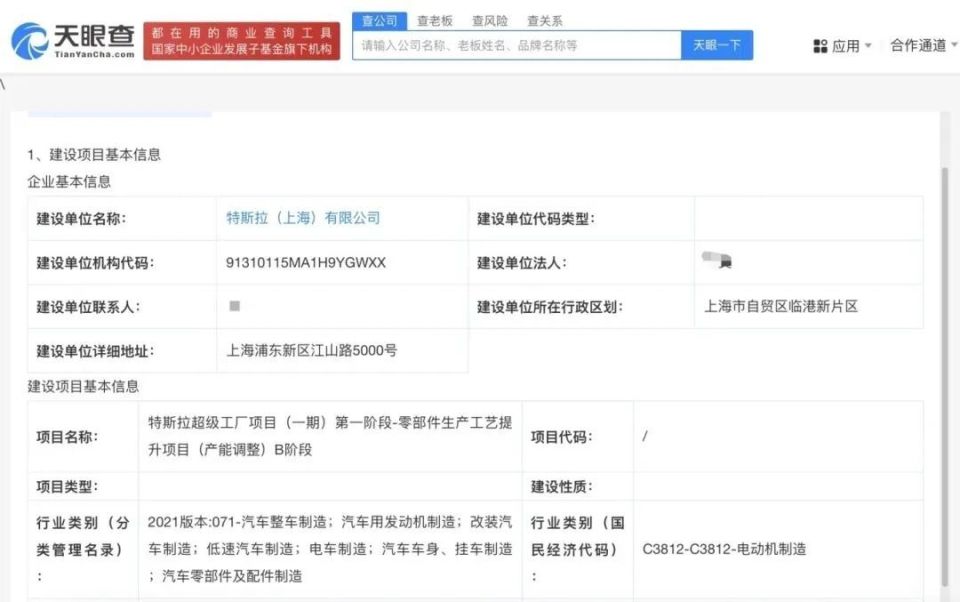Select organization code 91310115MA1H9YGWXX

pos(306,263)
